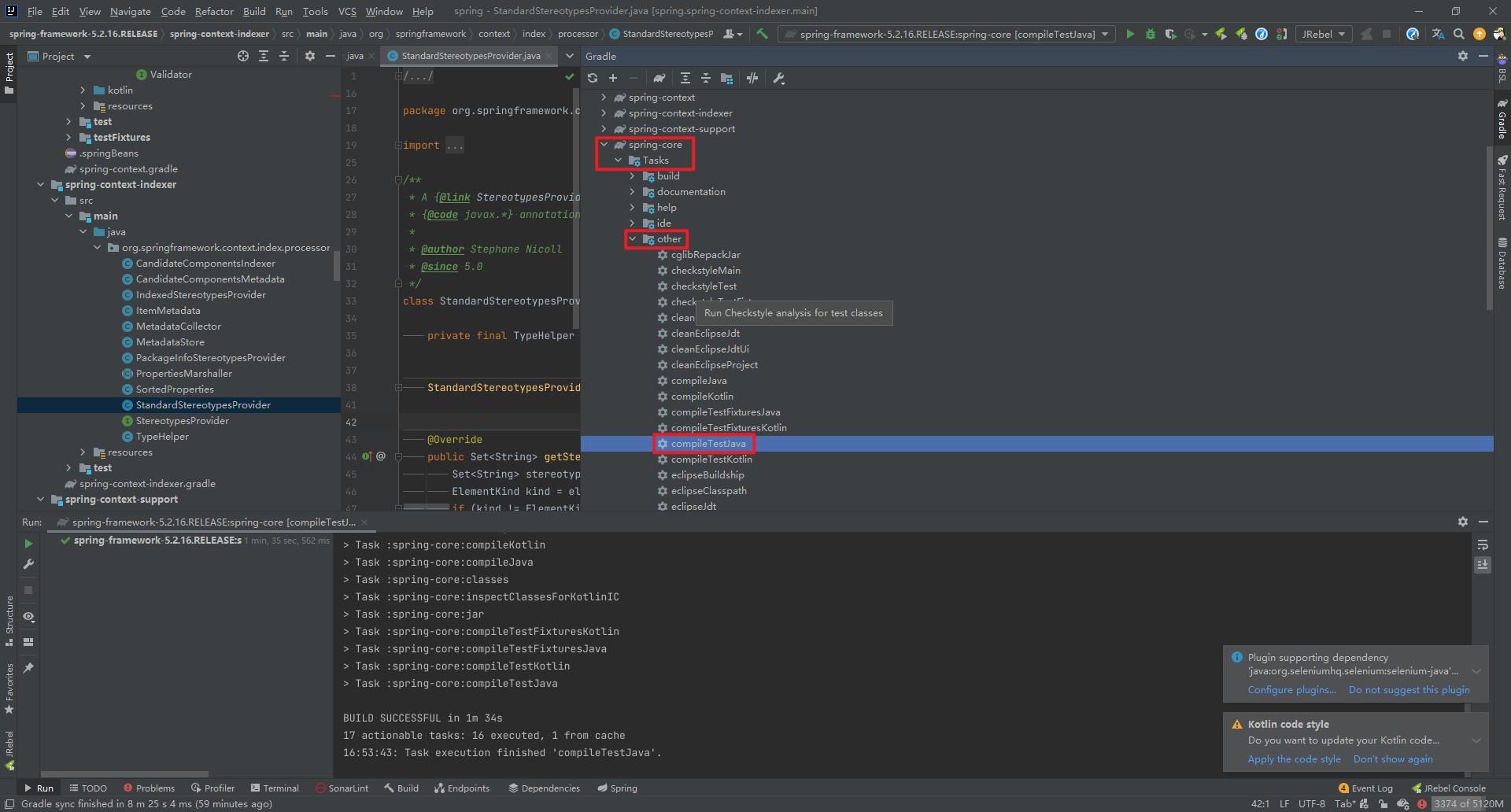This screenshot has width=1511, height=812.
Task: Collapse the 'other' Gradle tasks folder
Action: coord(632,239)
